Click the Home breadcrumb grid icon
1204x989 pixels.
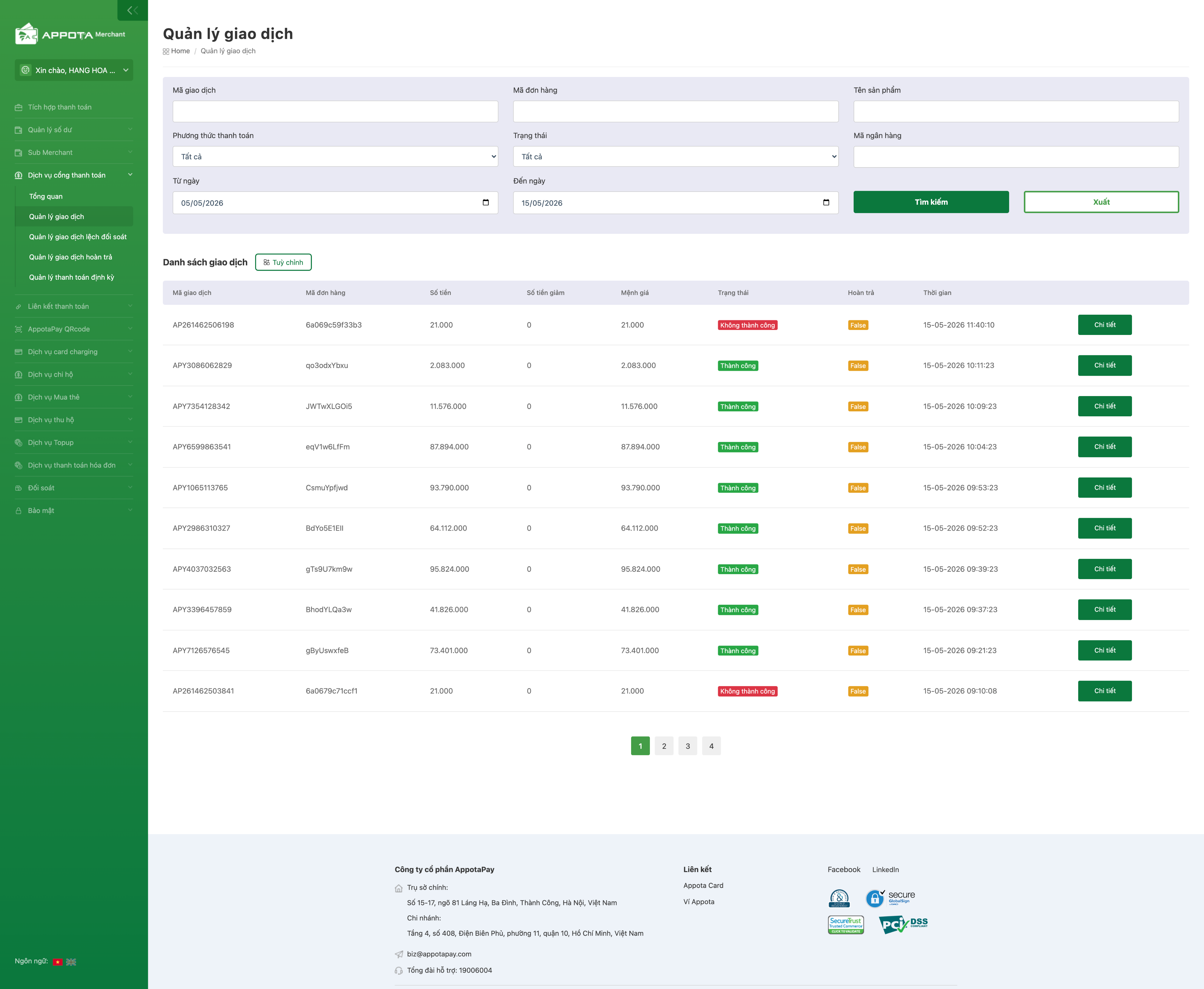[x=166, y=51]
